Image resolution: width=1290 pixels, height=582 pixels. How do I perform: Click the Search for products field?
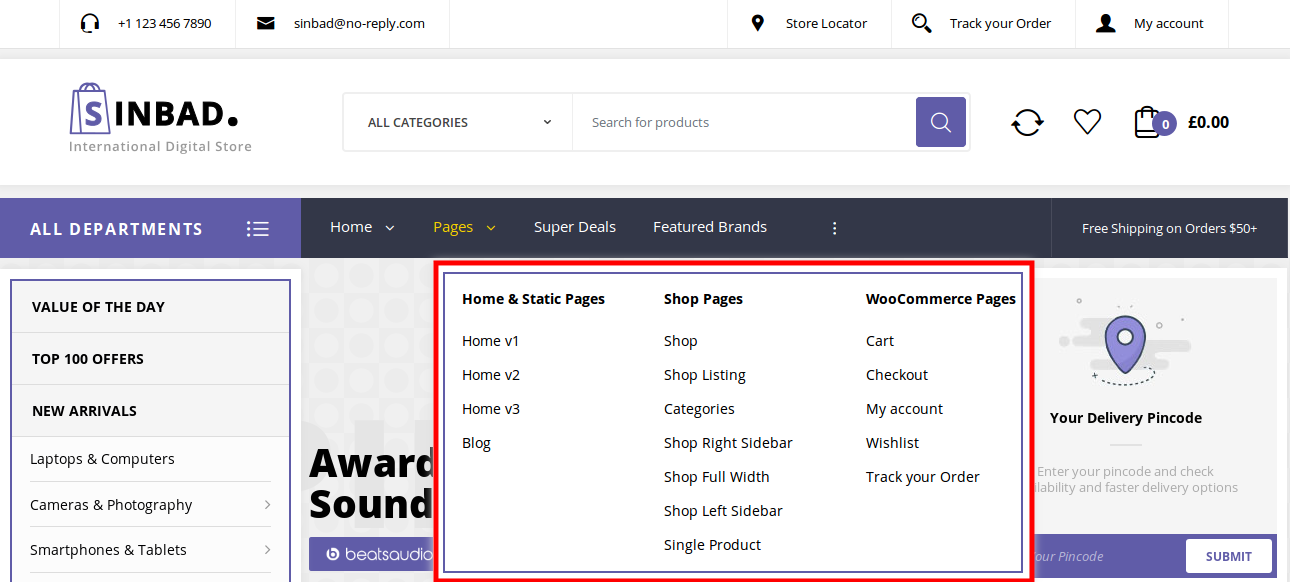(x=744, y=122)
